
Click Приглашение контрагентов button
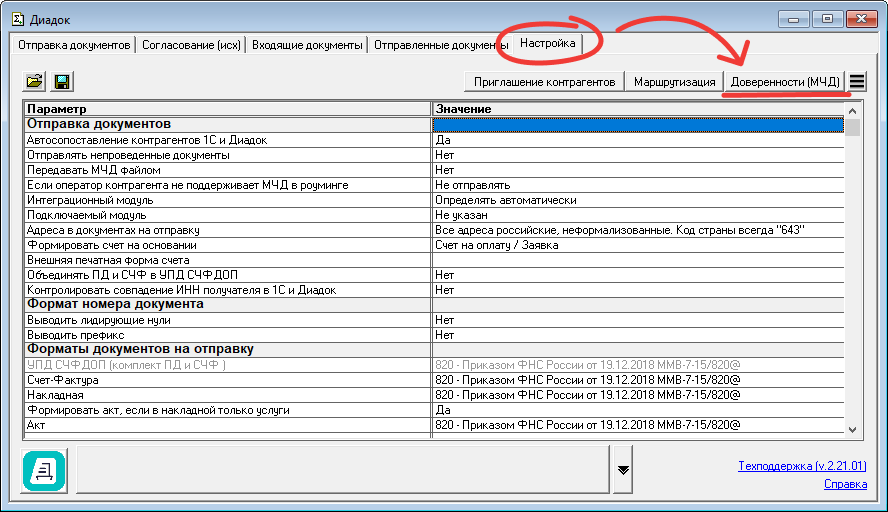coord(544,82)
